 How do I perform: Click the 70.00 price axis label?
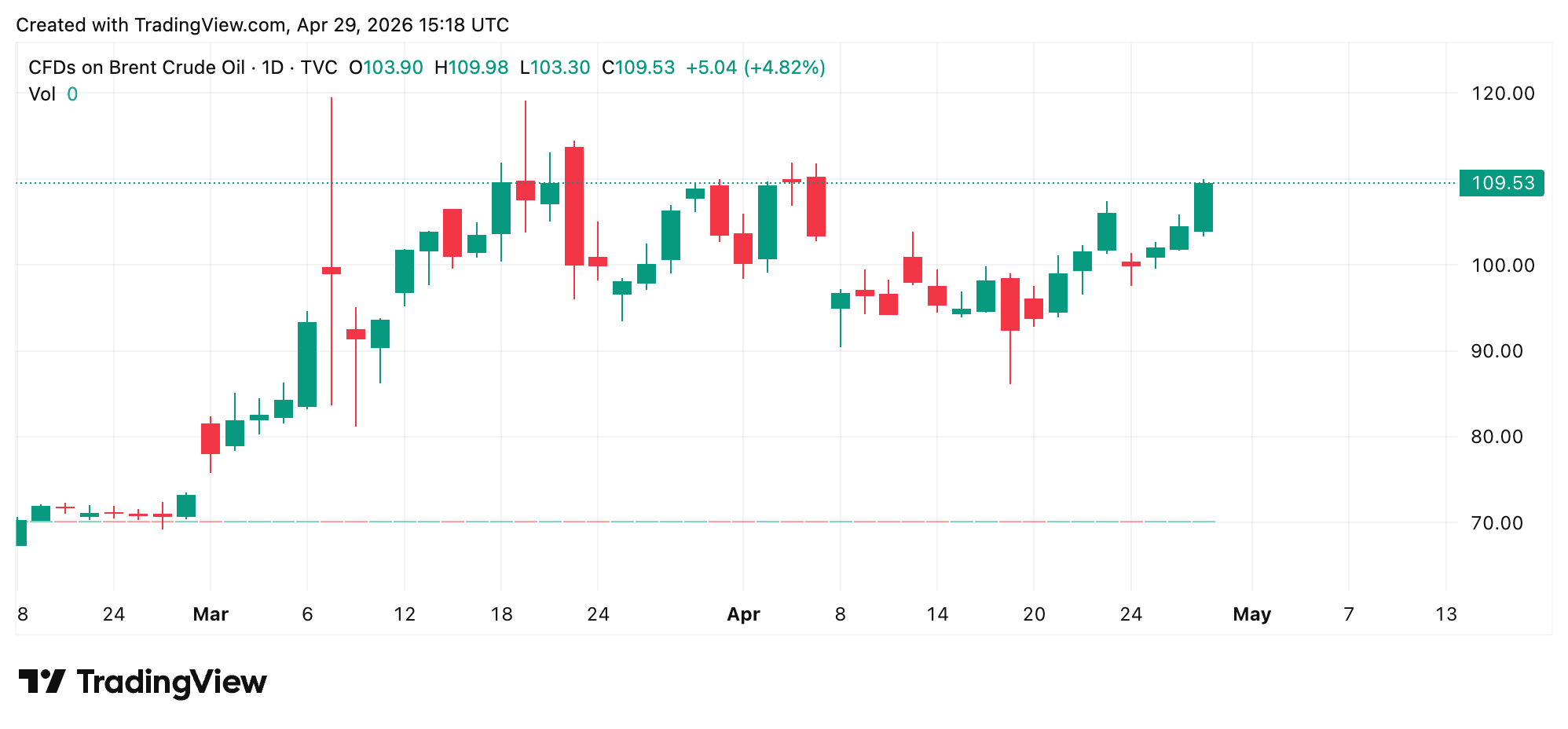click(x=1497, y=523)
